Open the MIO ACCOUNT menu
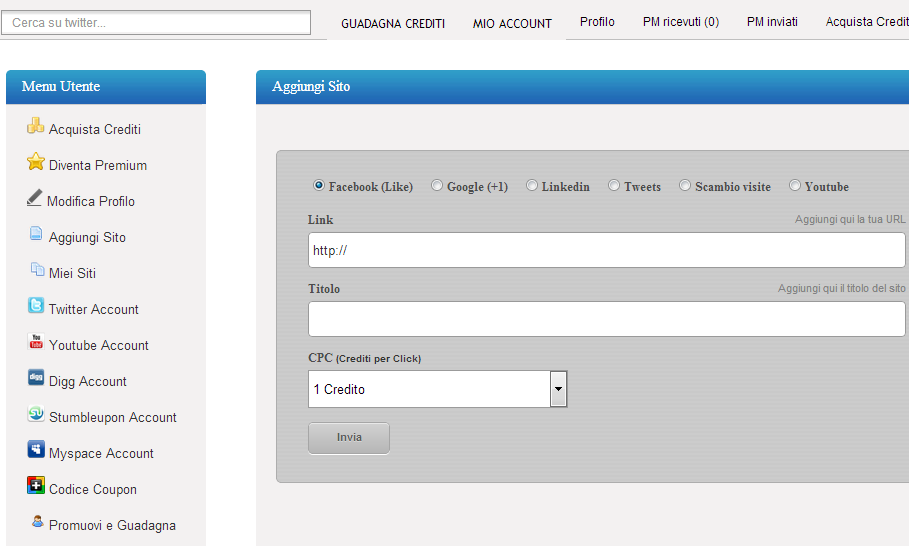Screen dimensions: 909x546 (x=512, y=24)
